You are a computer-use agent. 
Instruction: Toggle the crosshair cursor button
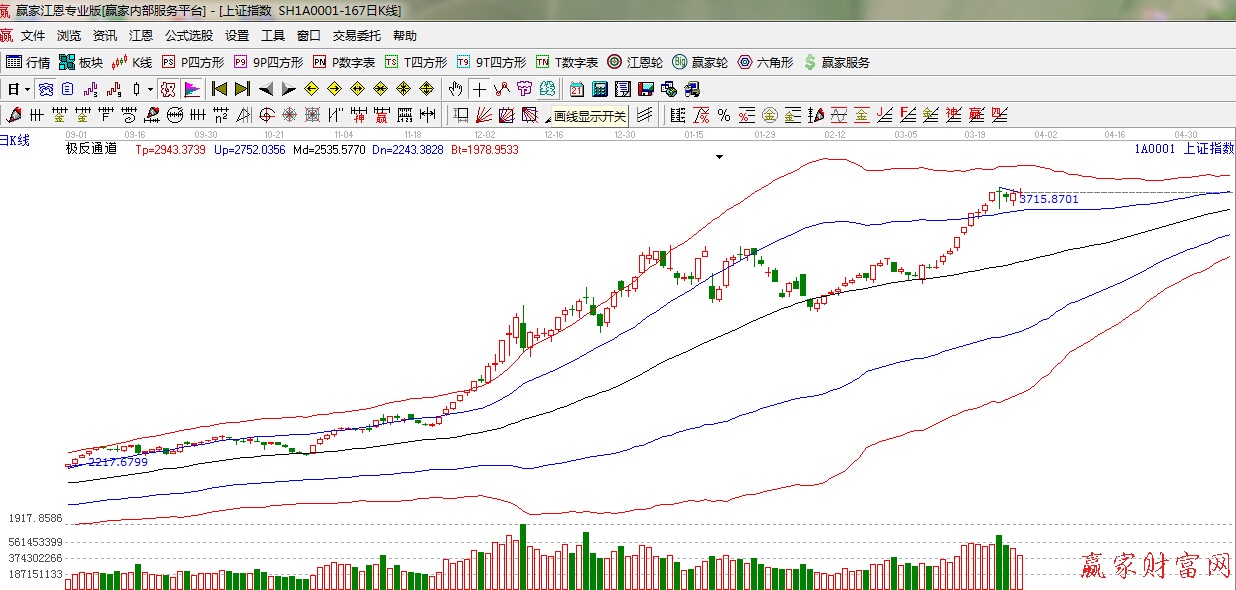(480, 89)
